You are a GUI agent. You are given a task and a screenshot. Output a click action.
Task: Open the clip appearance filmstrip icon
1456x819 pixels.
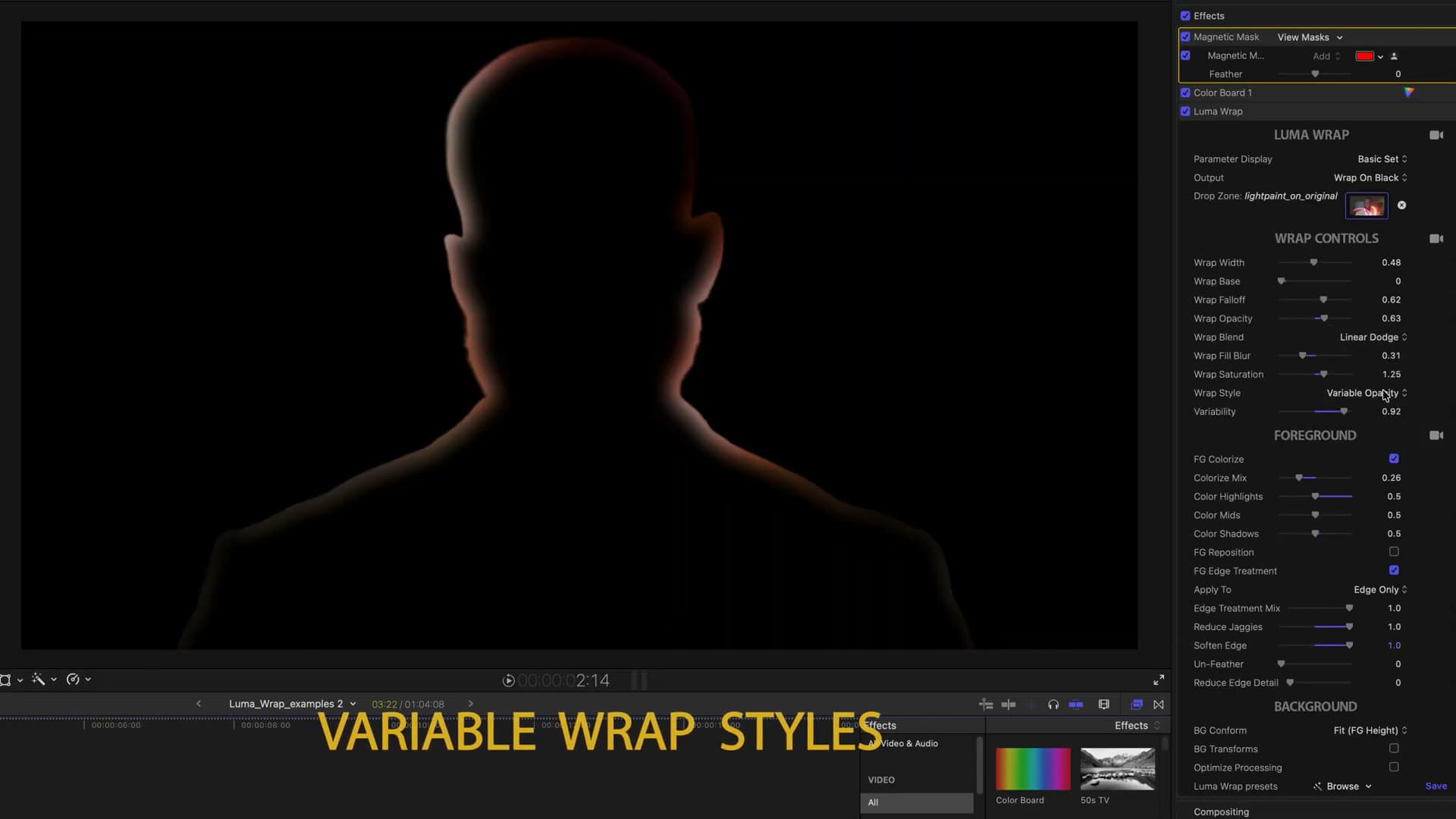pyautogui.click(x=1104, y=704)
